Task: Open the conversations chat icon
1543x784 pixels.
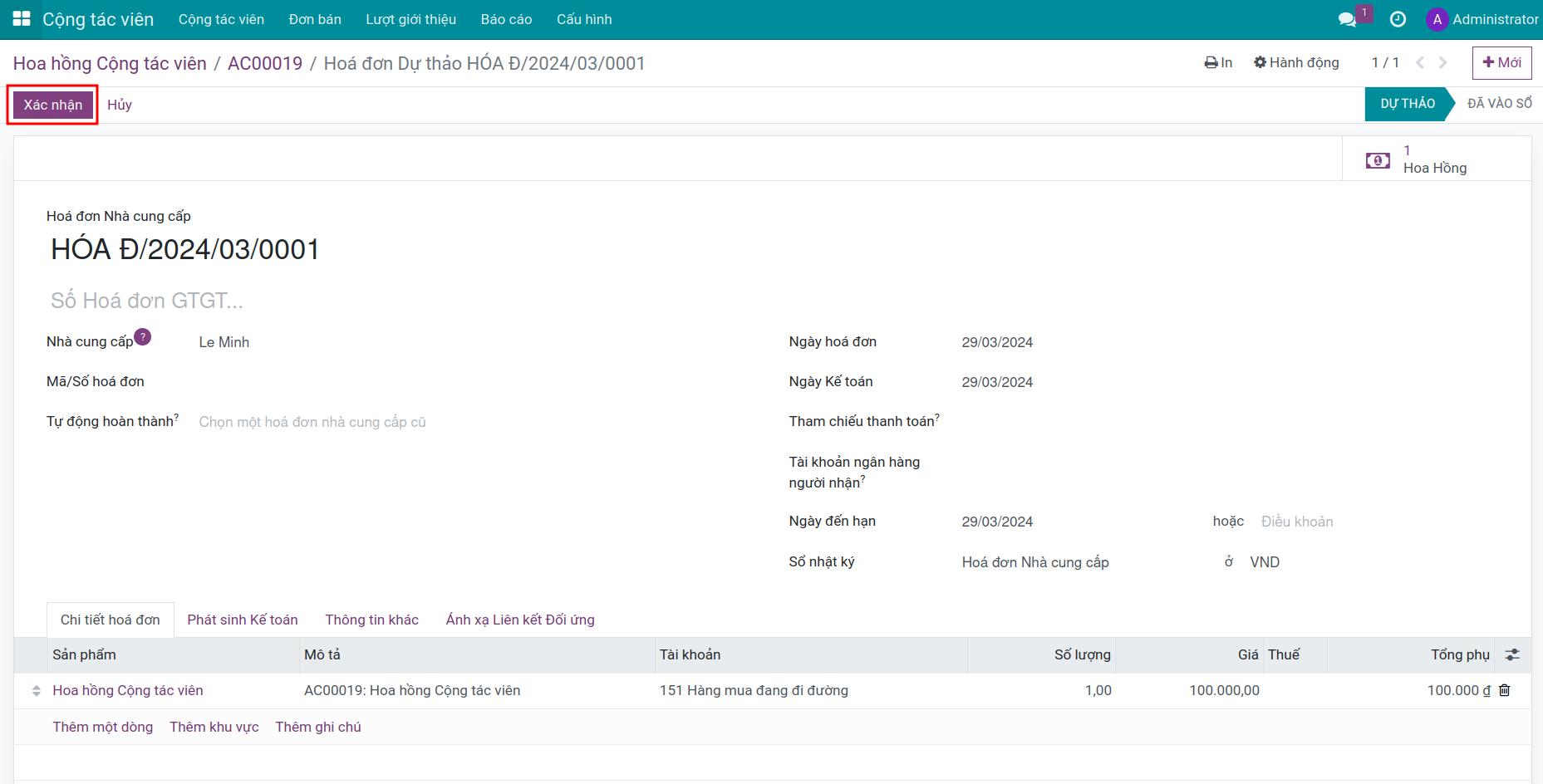Action: click(1347, 19)
